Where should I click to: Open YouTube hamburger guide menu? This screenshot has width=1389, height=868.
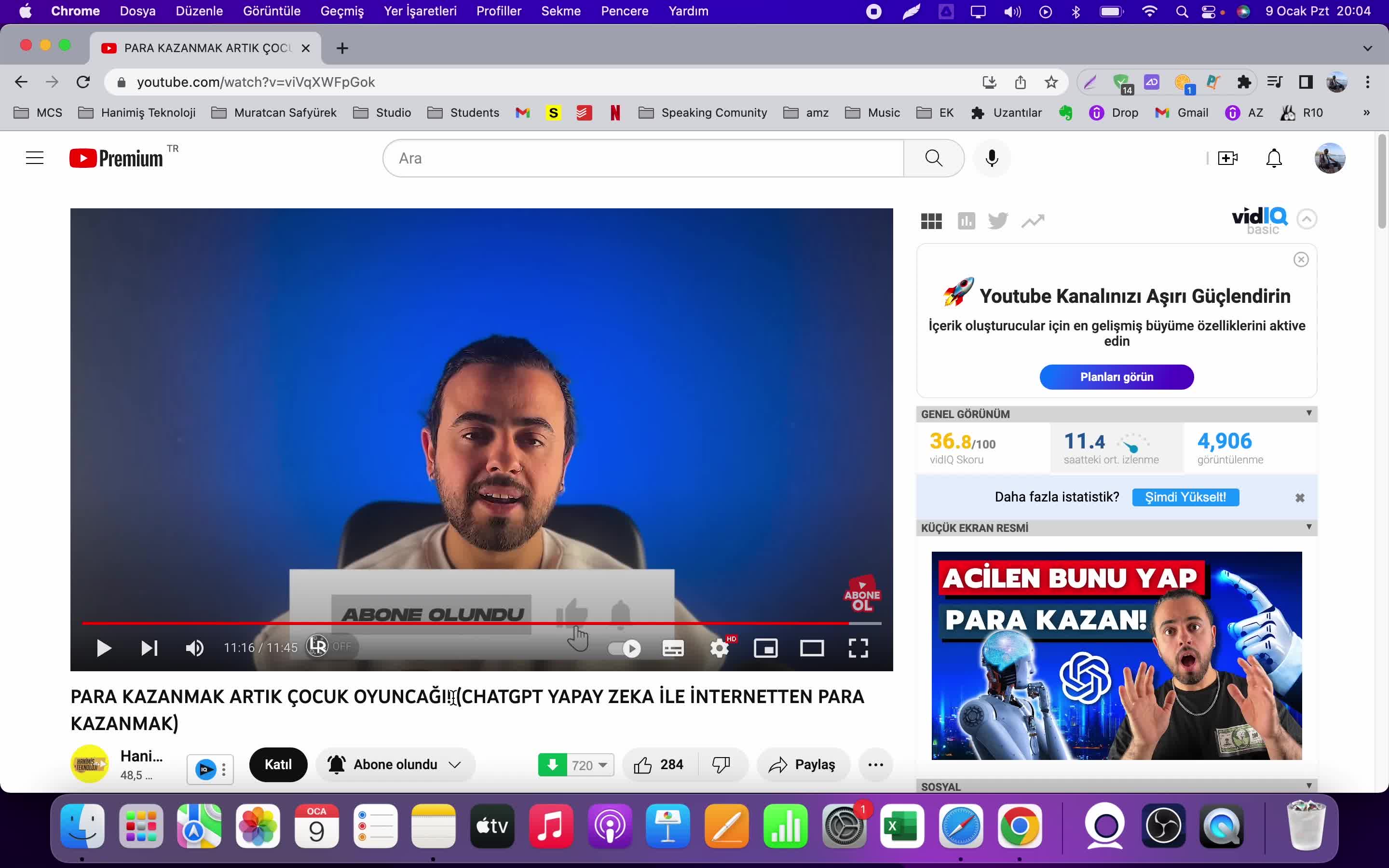pos(34,158)
